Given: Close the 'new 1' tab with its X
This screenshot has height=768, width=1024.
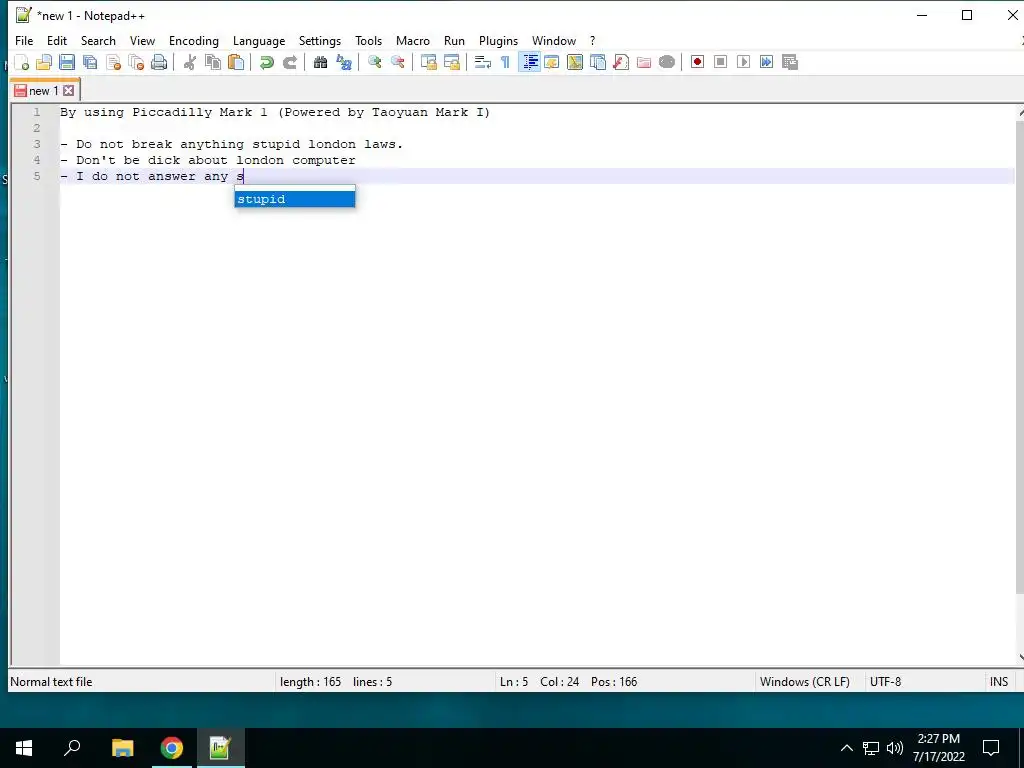Looking at the screenshot, I should 69,91.
